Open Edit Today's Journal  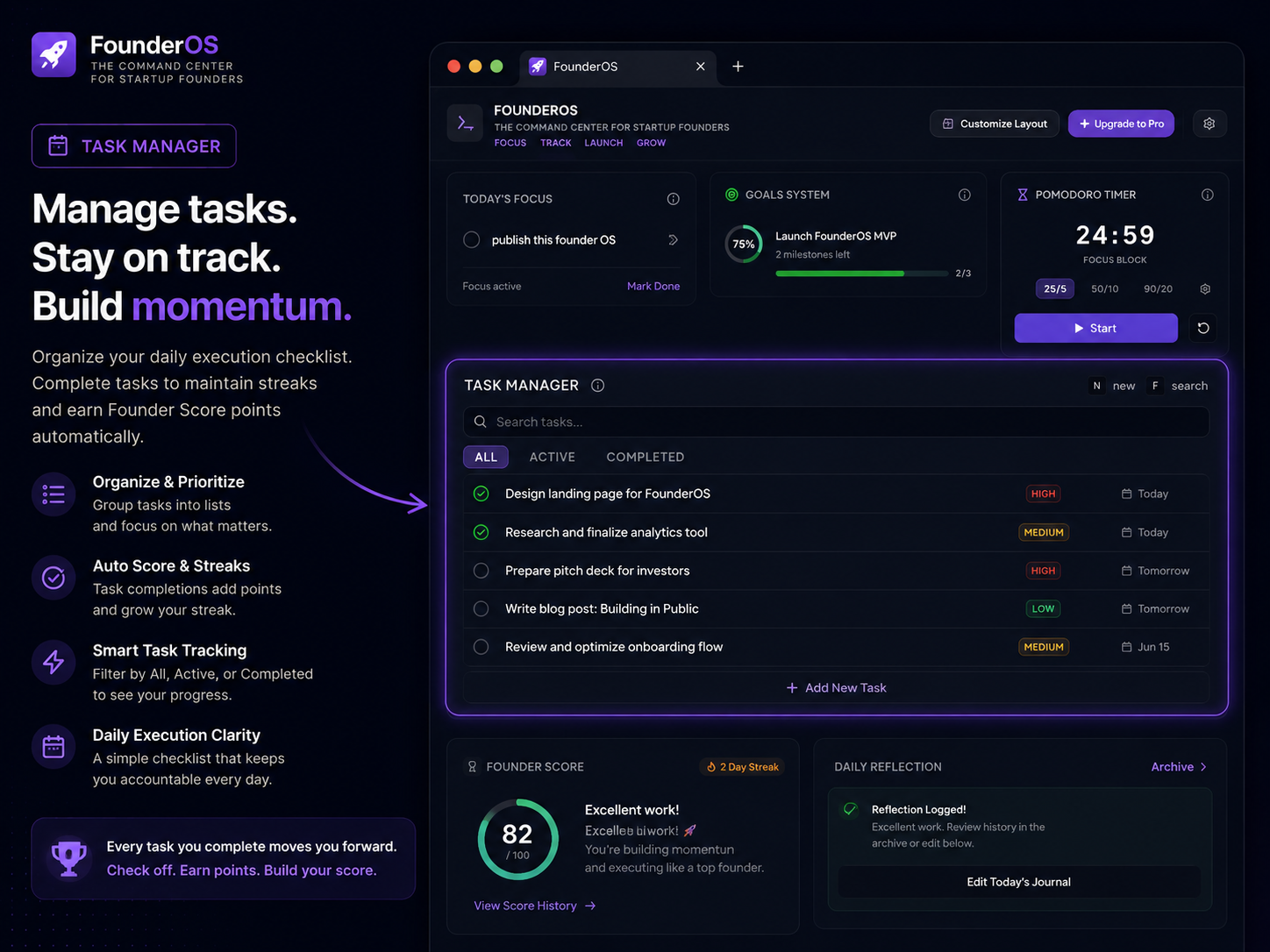pyautogui.click(x=1018, y=882)
